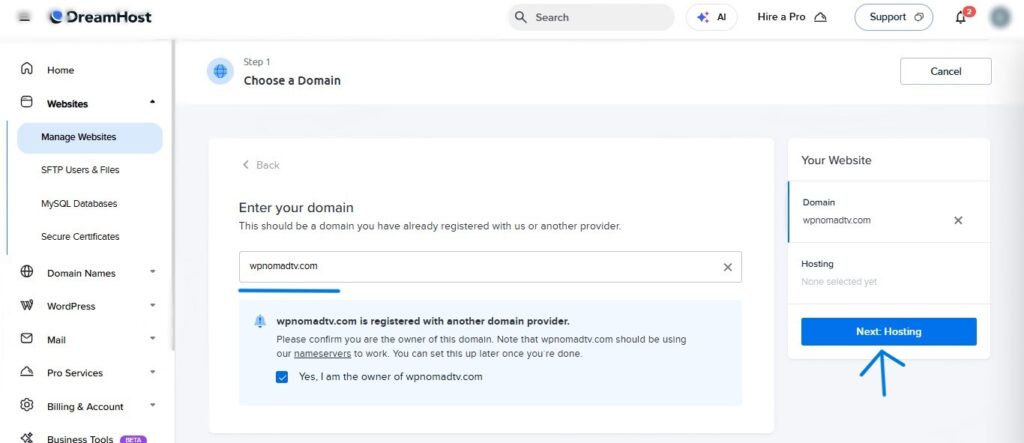Screen dimensions: 1024x443
Task: Open the AI sparkle assistant button
Action: [x=711, y=18]
